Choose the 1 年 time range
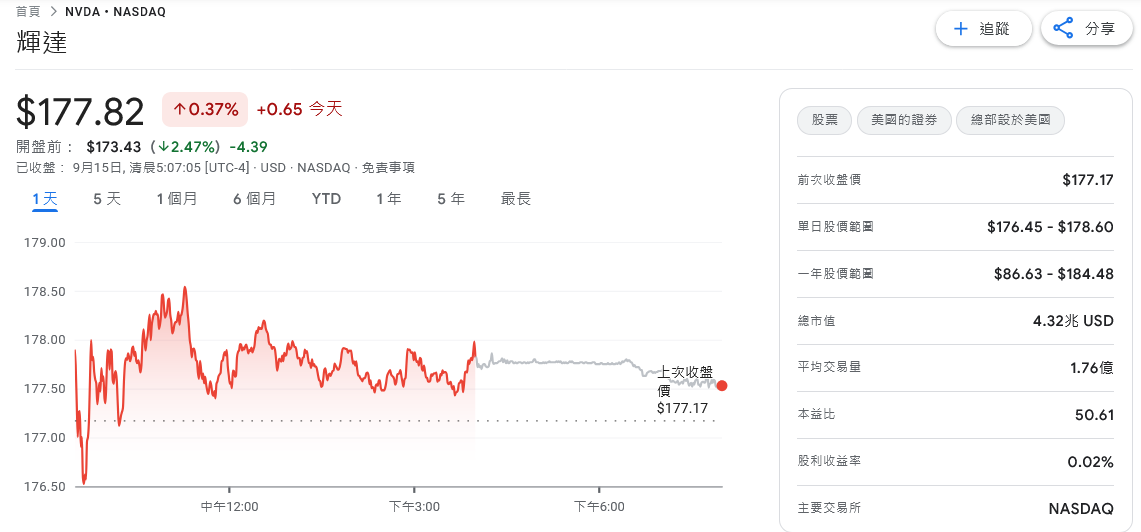This screenshot has height=532, width=1141. tap(389, 199)
